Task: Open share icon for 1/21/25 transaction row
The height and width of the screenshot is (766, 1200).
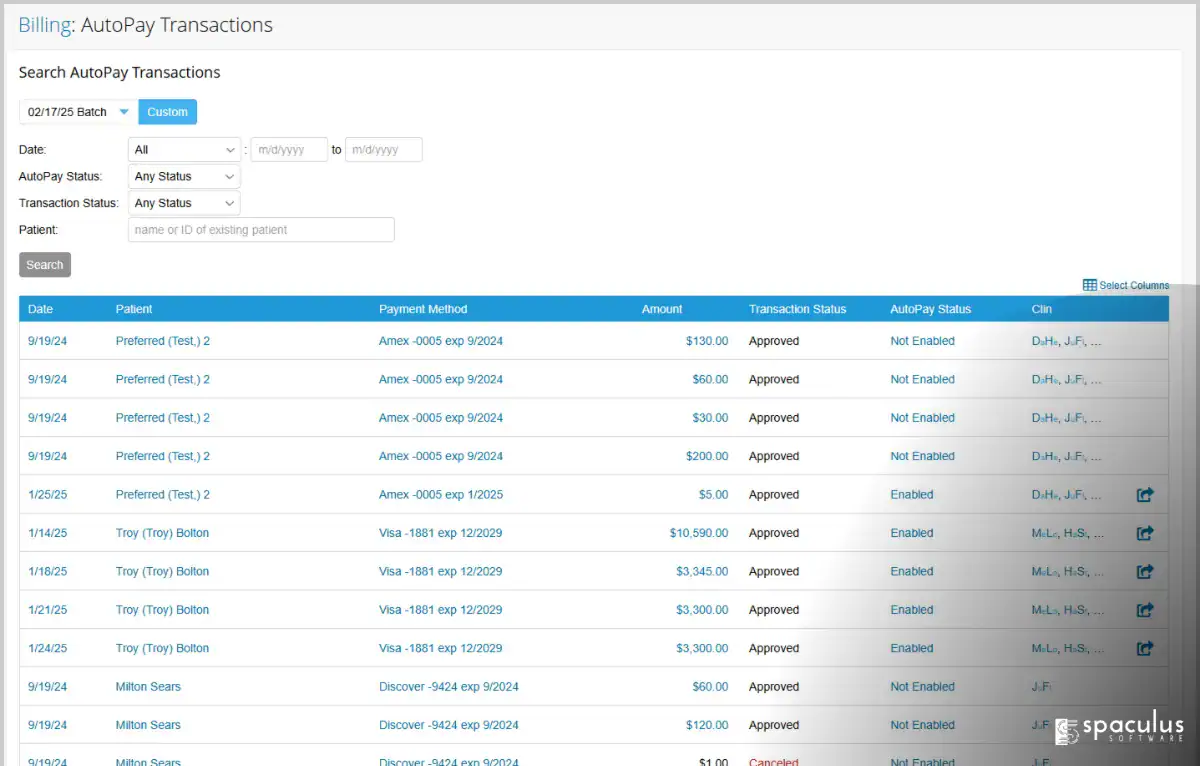Action: click(1145, 610)
